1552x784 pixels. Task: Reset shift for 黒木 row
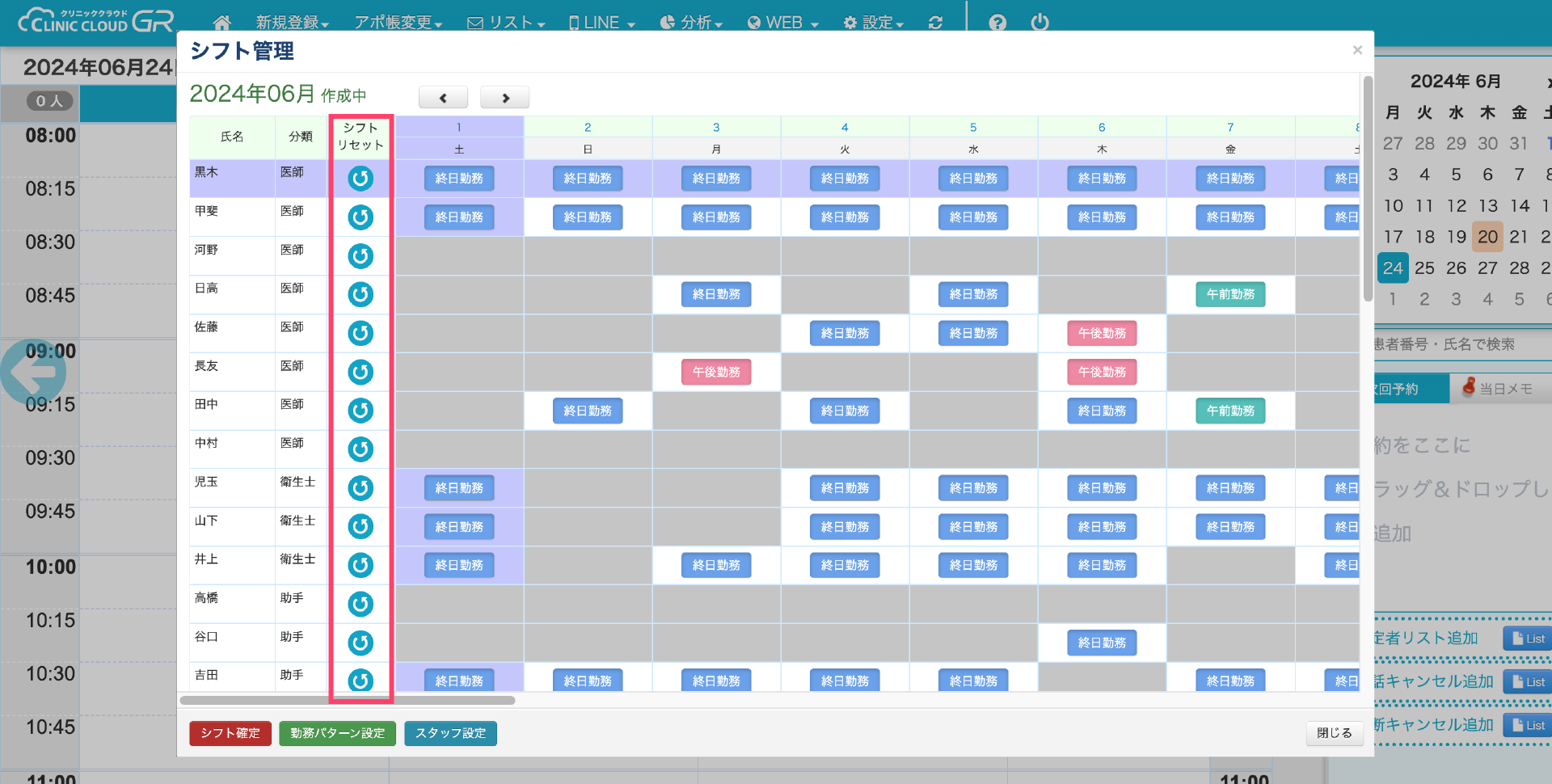(x=361, y=179)
